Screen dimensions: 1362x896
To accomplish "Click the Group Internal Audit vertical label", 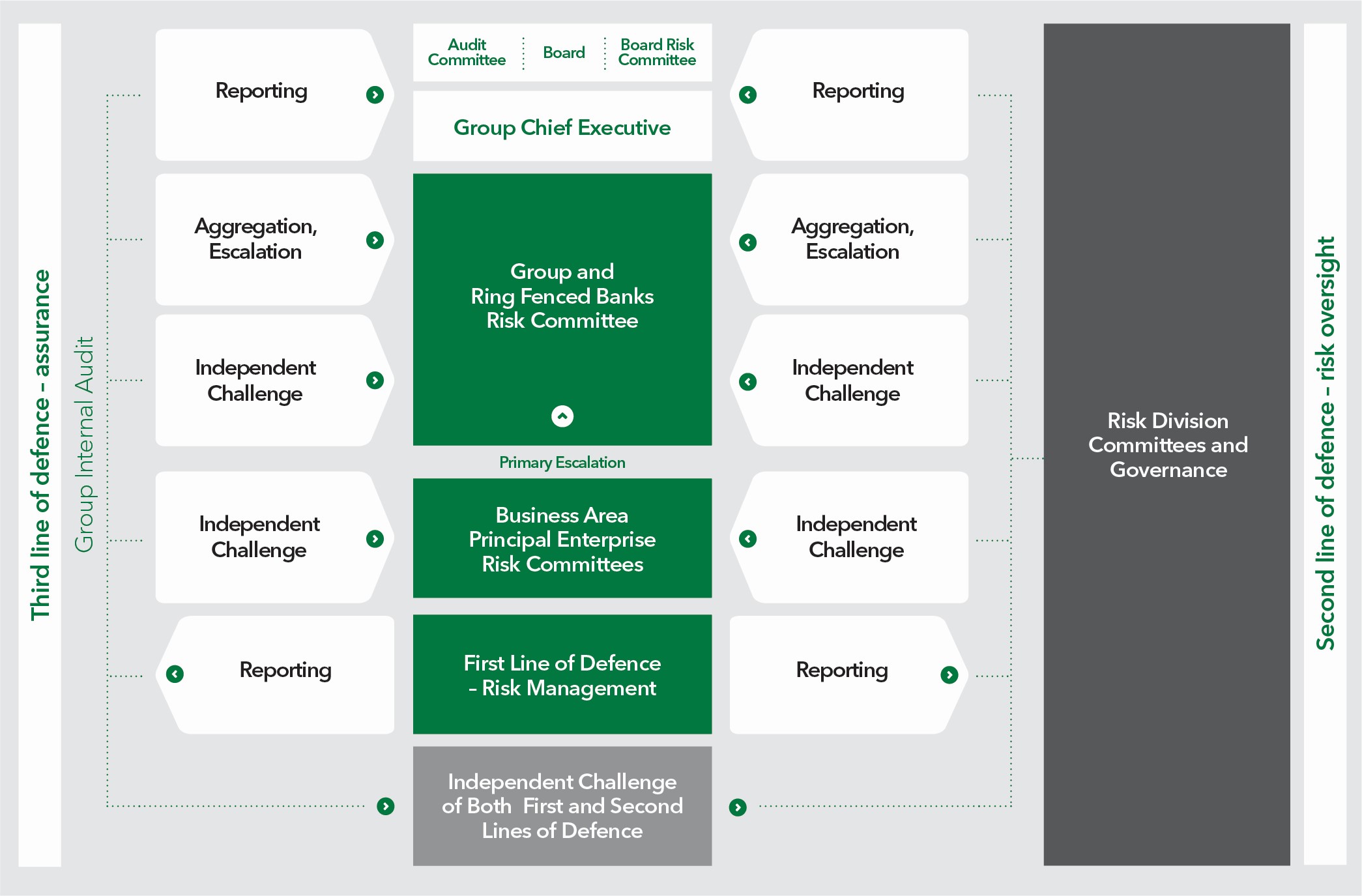I will pyautogui.click(x=85, y=445).
